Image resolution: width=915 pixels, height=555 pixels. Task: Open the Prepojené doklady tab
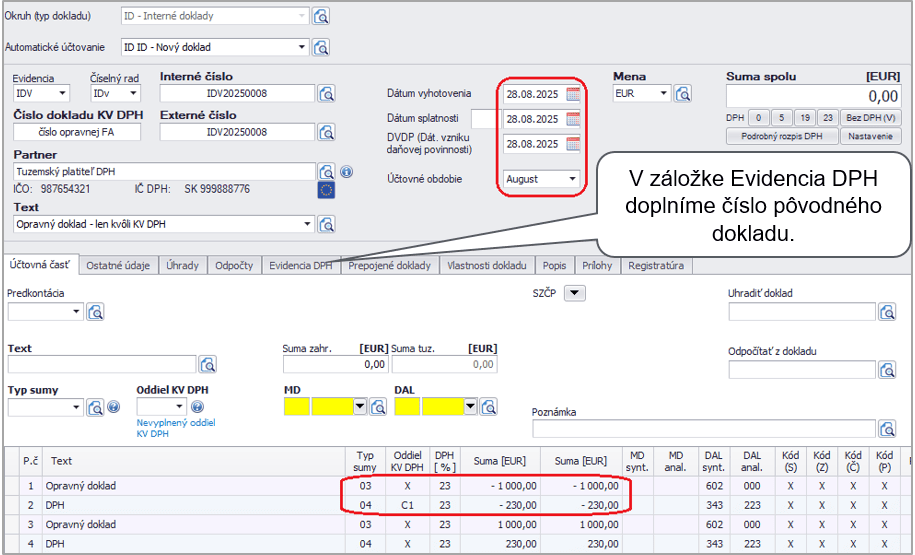click(x=389, y=266)
